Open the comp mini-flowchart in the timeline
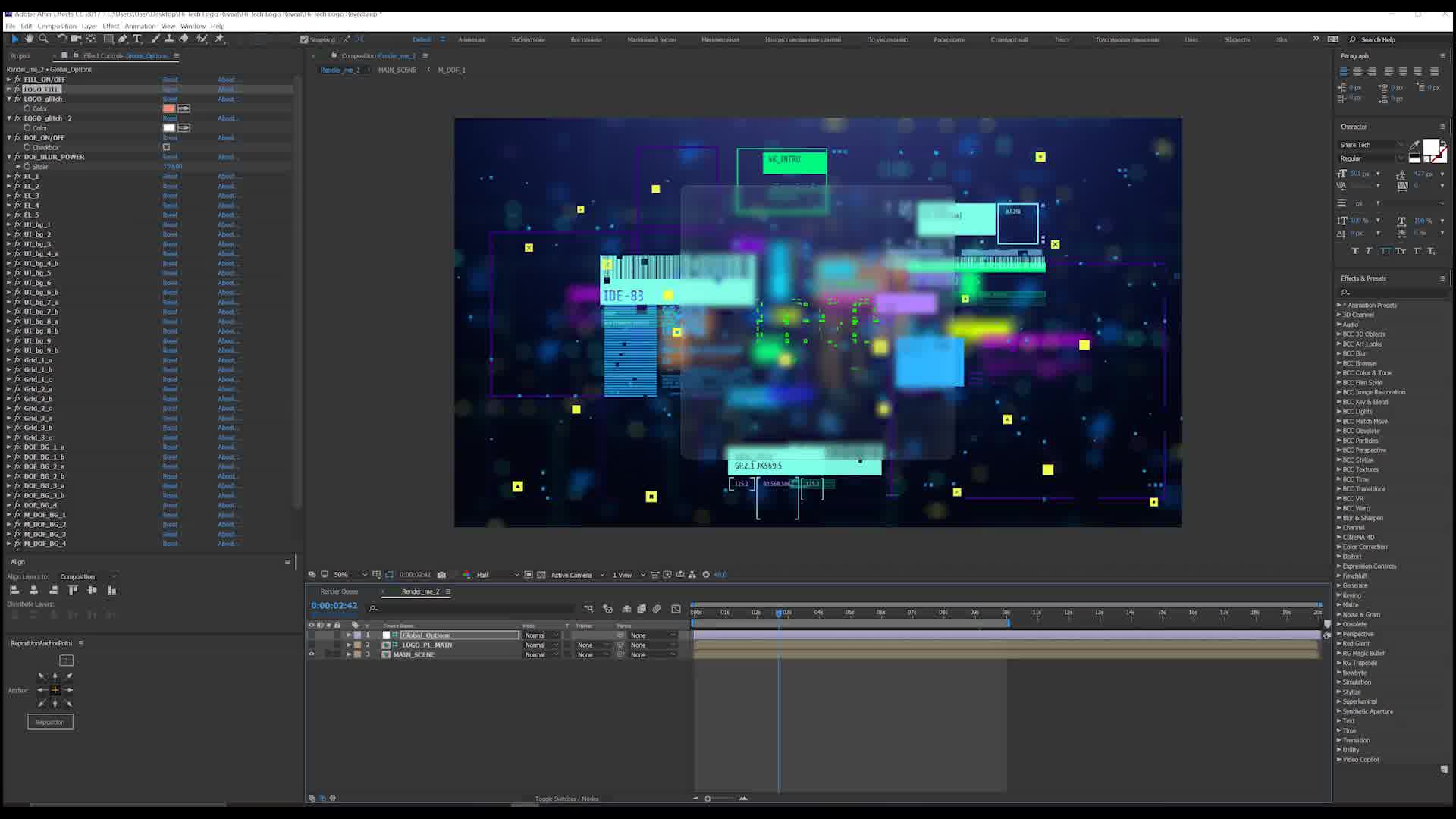Screen dimensions: 1456x819 [588, 608]
